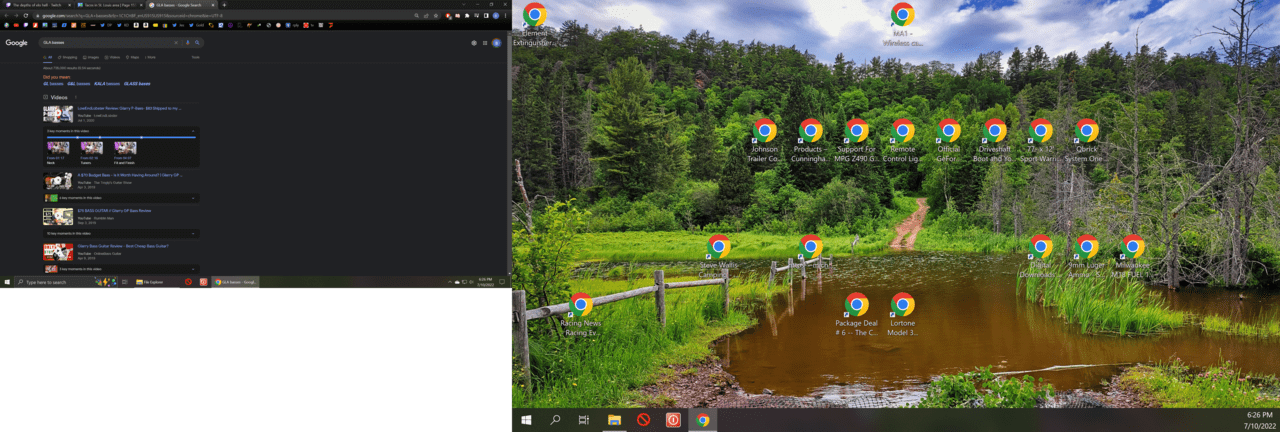Screen dimensions: 1280x432
Task: Collapse key moments of LowEndLobster video
Action: coord(193,131)
